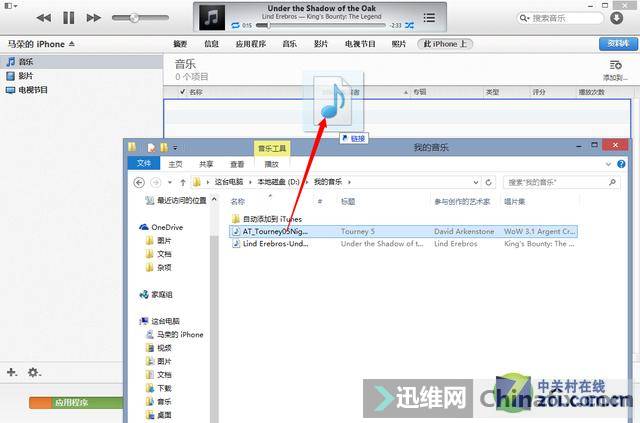Image resolution: width=640 pixels, height=423 pixels.
Task: Click the song progress bar in iTunes
Action: (320, 25)
